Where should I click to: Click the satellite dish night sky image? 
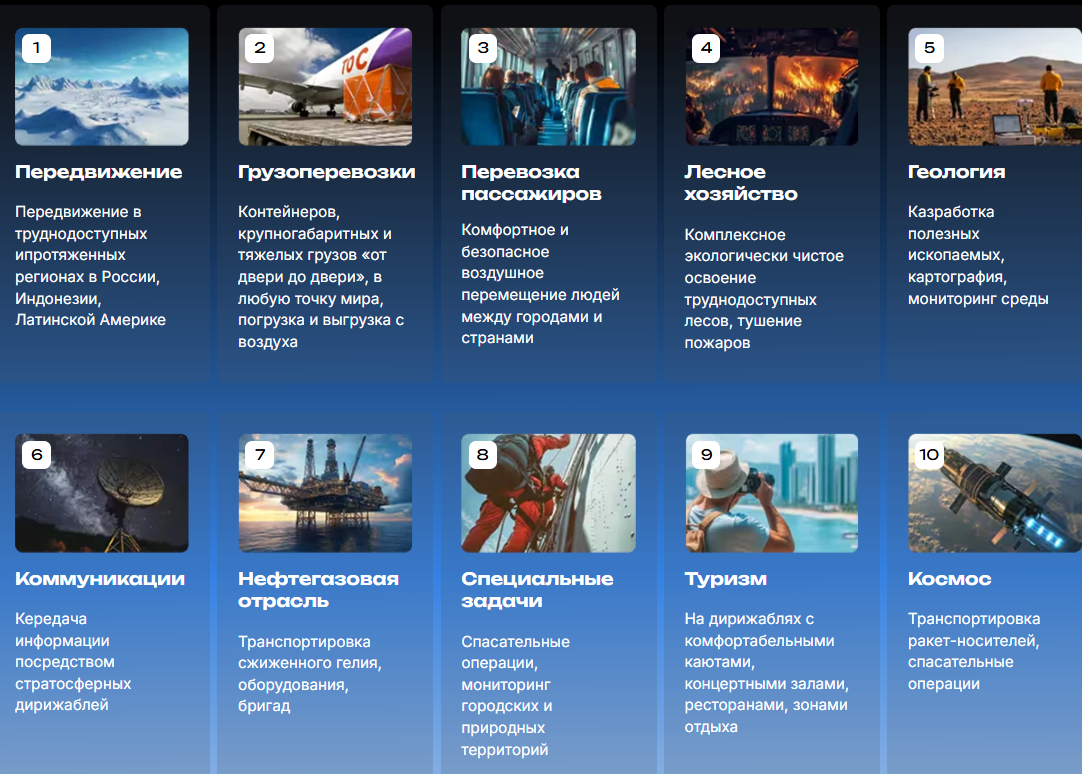(x=101, y=493)
